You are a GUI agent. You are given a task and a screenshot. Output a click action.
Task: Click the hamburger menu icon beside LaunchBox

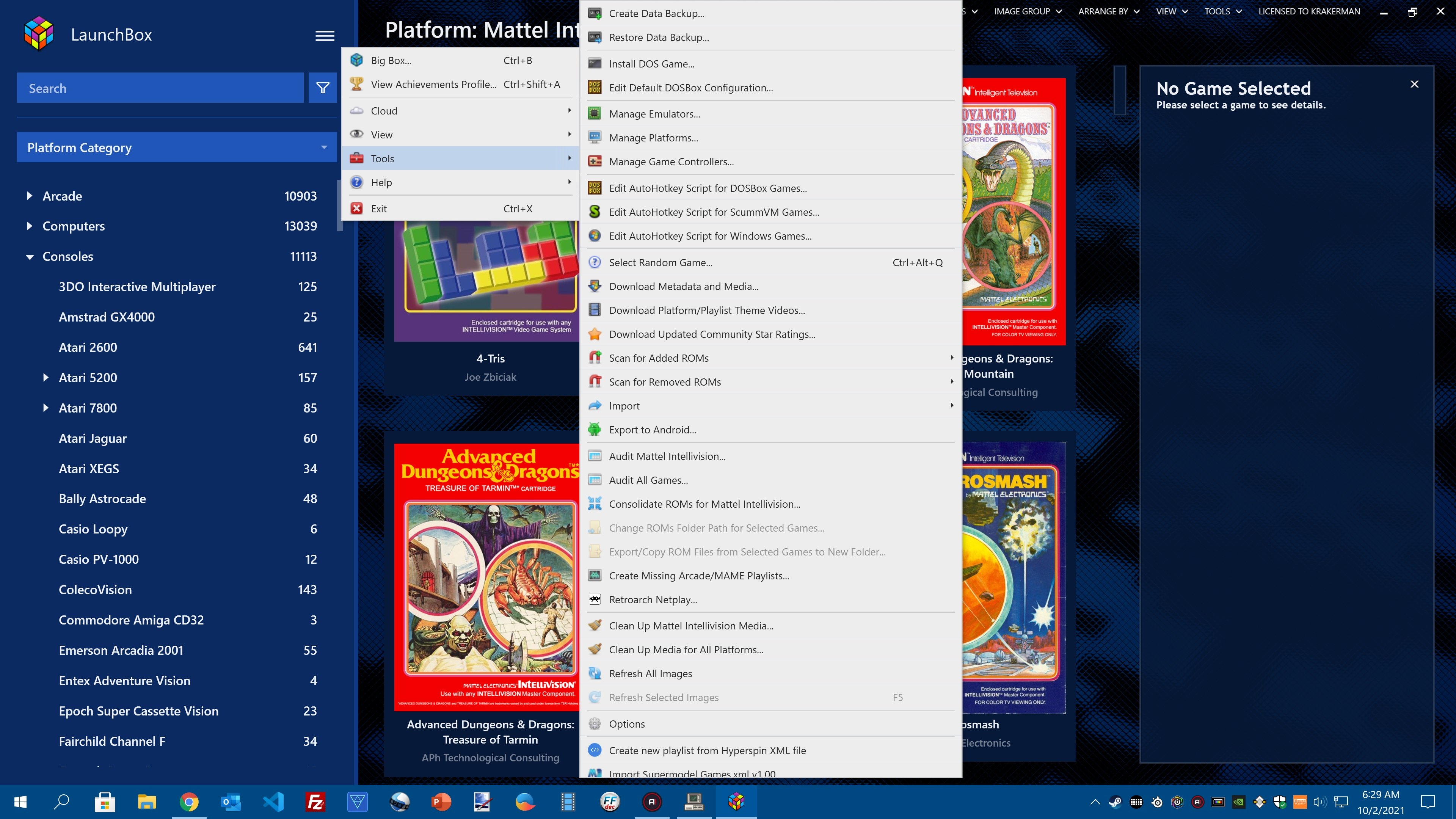pos(325,36)
